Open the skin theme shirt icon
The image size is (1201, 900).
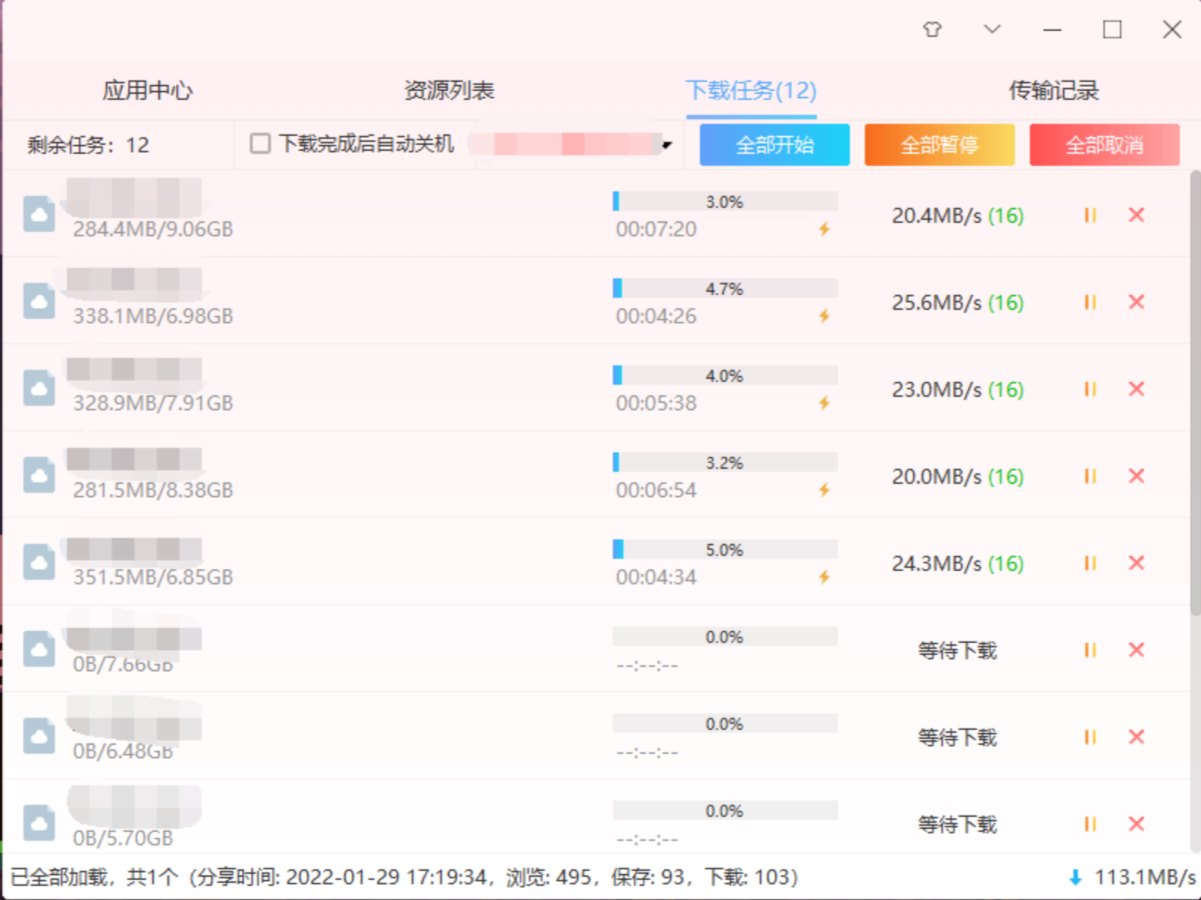pos(932,30)
